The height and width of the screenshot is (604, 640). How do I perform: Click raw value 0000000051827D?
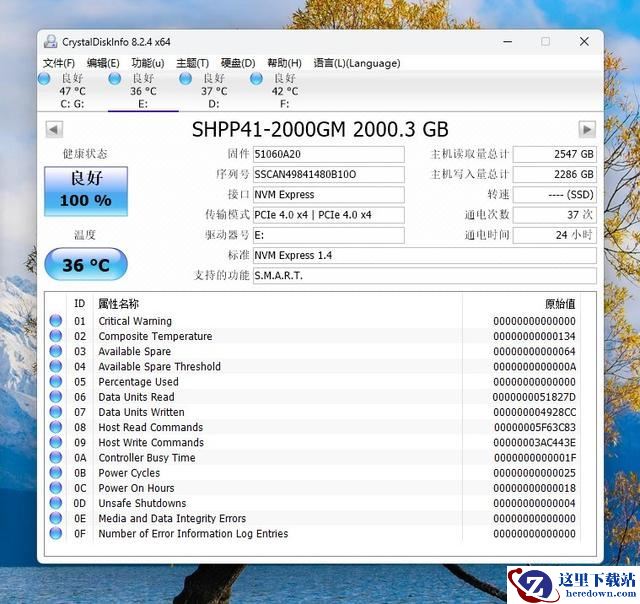coord(534,397)
